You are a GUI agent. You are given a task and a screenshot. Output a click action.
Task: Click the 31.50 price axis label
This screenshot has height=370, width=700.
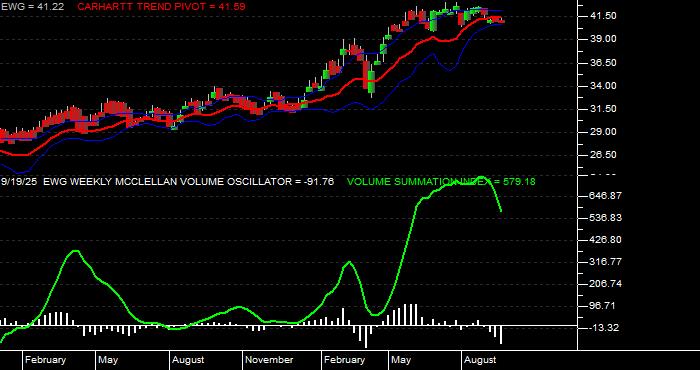(x=604, y=109)
